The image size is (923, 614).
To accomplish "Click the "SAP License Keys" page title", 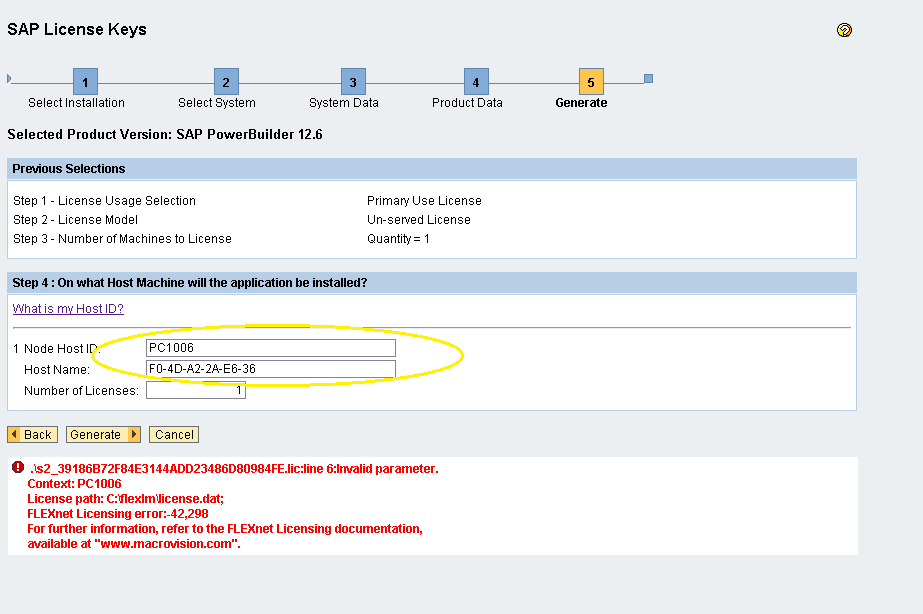I will (x=77, y=29).
